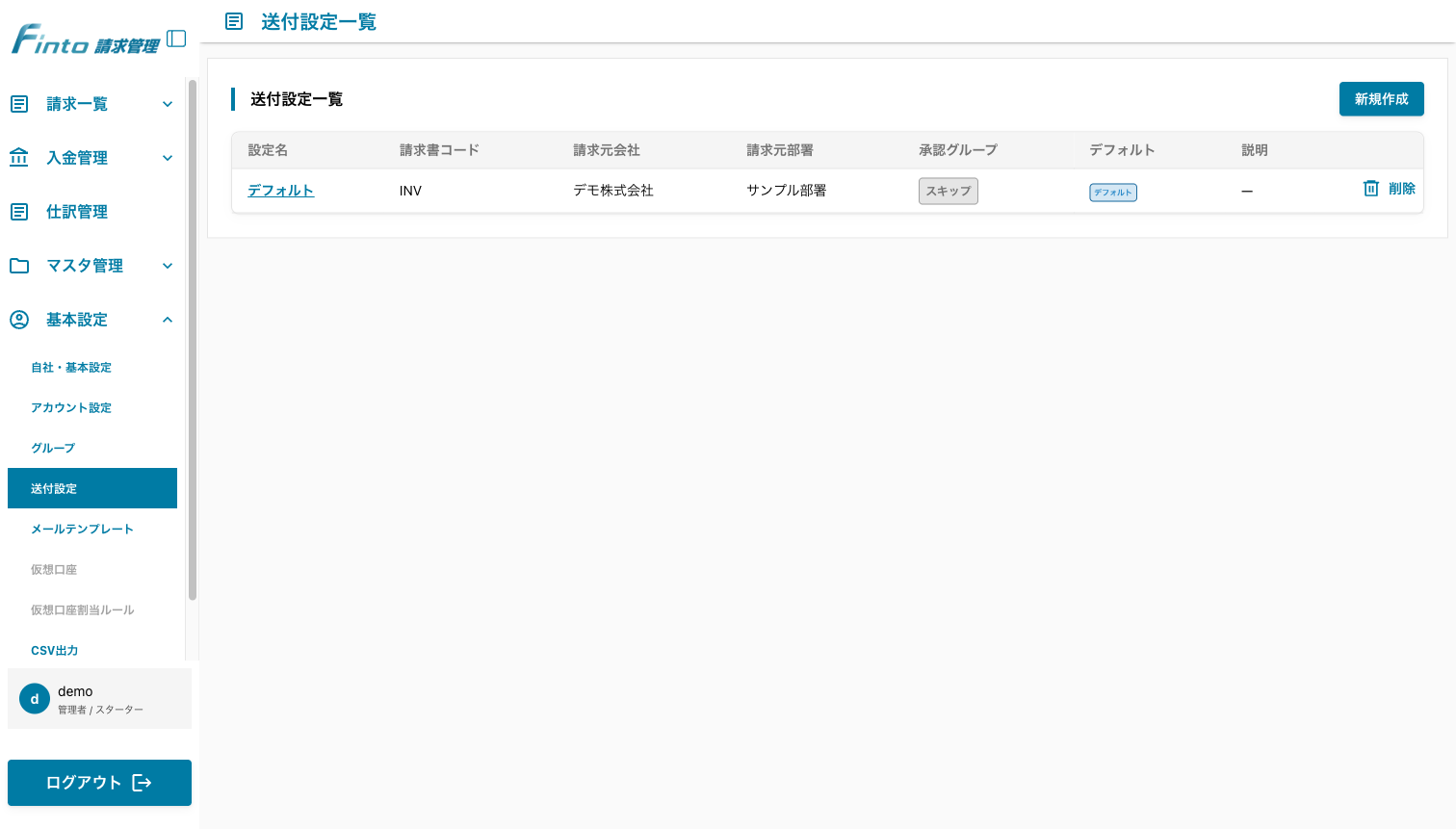Click the 請求一覧 document icon
Image resolution: width=1456 pixels, height=829 pixels.
[x=19, y=104]
